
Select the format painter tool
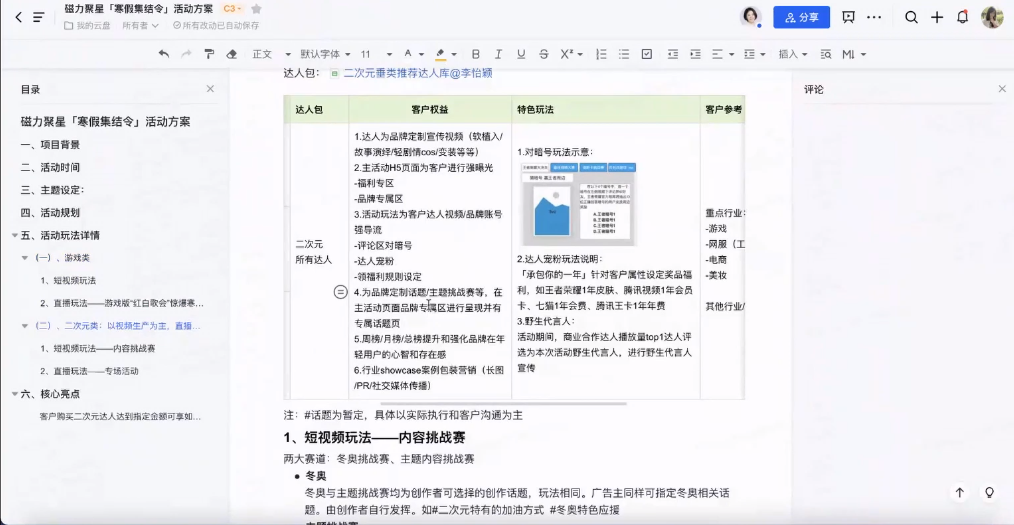tap(209, 54)
